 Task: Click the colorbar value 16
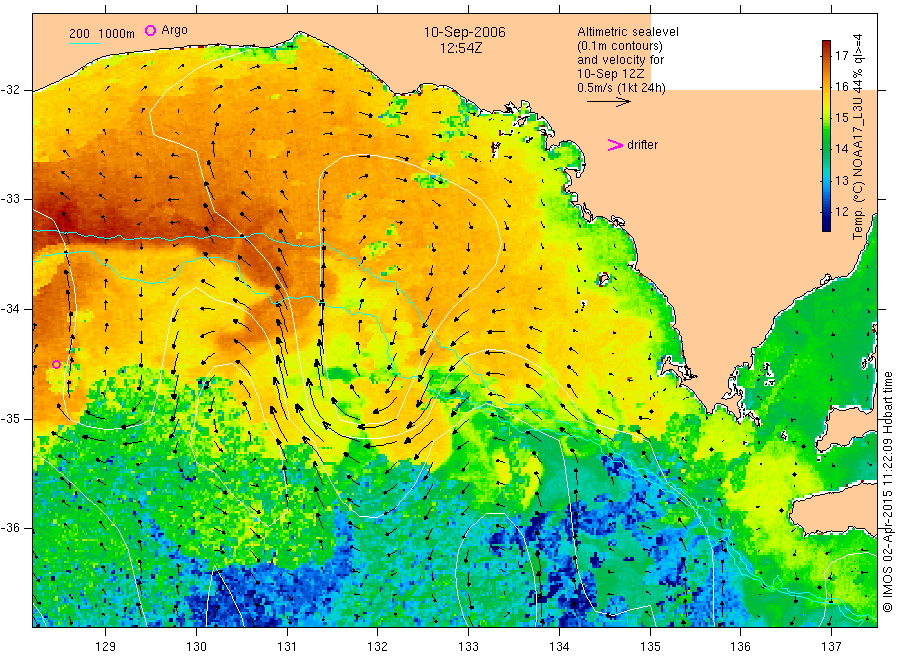841,86
